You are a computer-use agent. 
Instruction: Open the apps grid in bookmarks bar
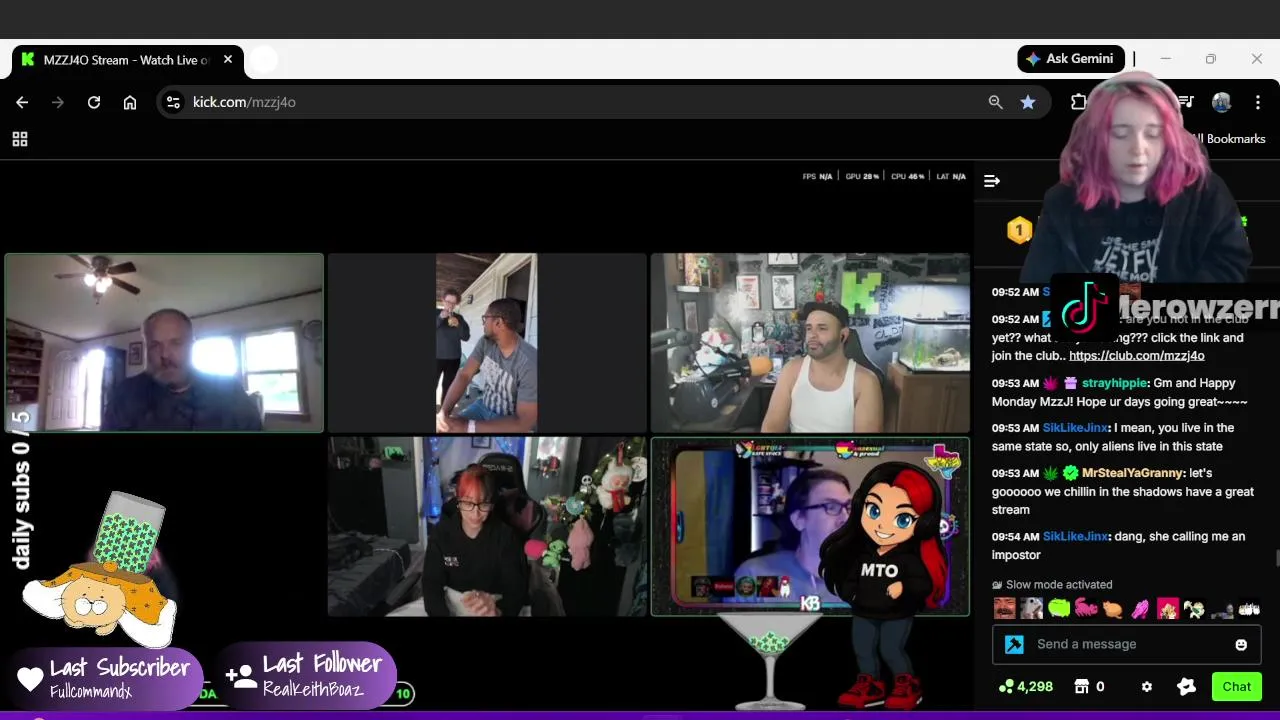(20, 139)
